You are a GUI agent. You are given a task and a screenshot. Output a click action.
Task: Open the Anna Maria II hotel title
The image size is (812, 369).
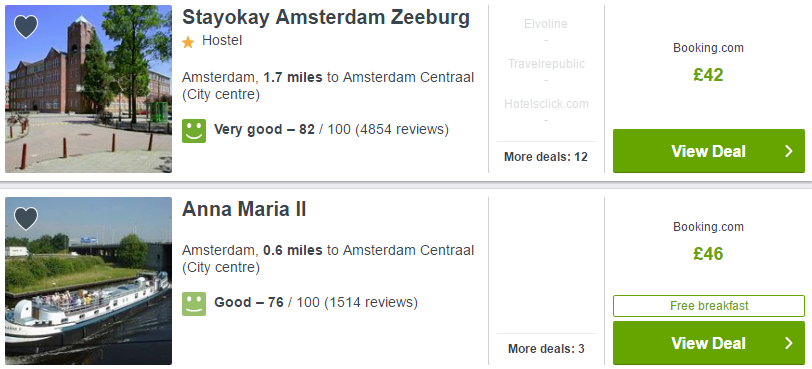(x=244, y=210)
